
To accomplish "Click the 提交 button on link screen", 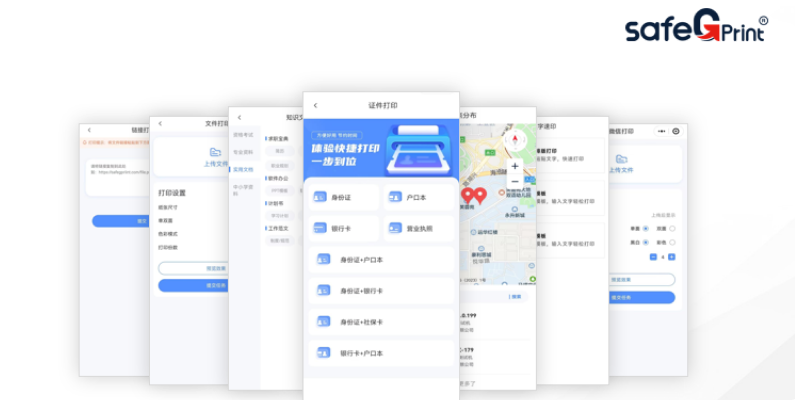I will (x=120, y=221).
